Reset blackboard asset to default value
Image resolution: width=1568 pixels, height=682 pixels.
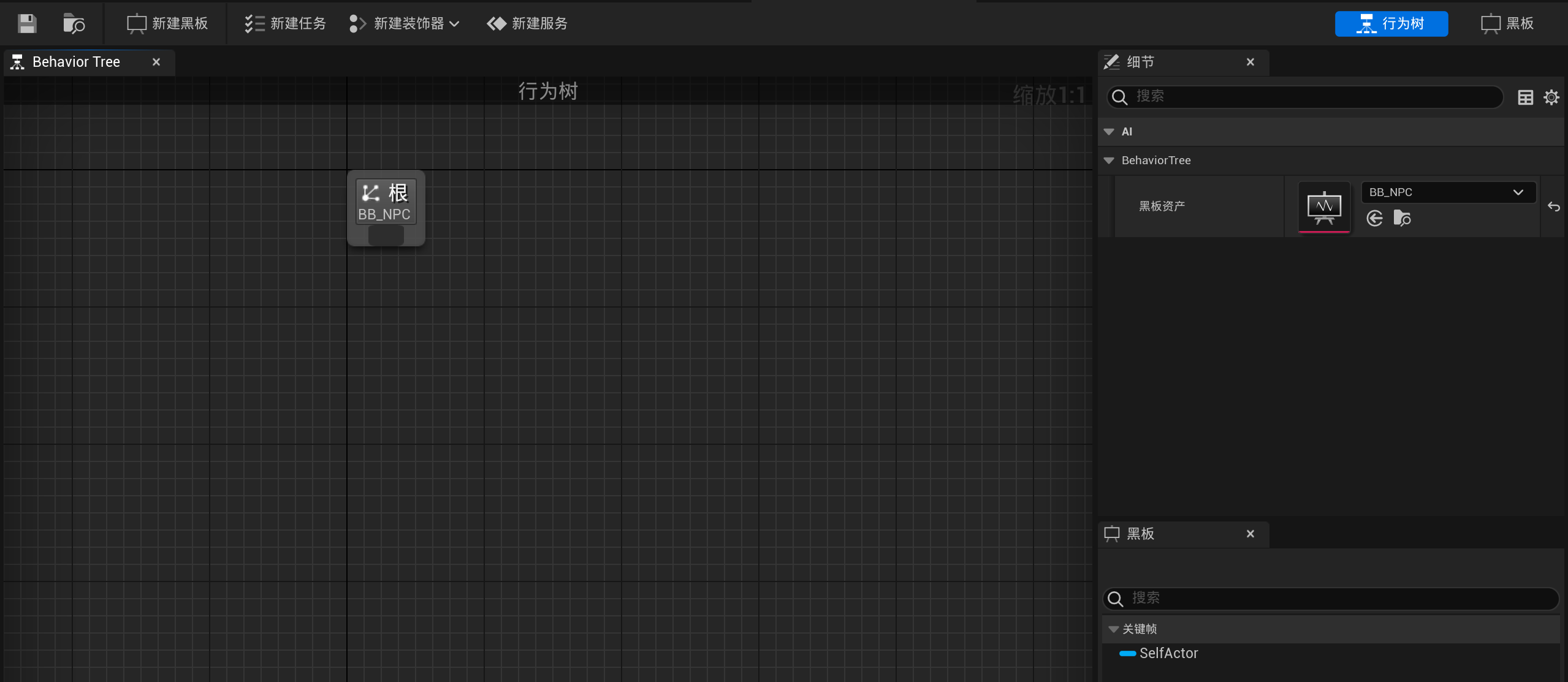click(1553, 206)
